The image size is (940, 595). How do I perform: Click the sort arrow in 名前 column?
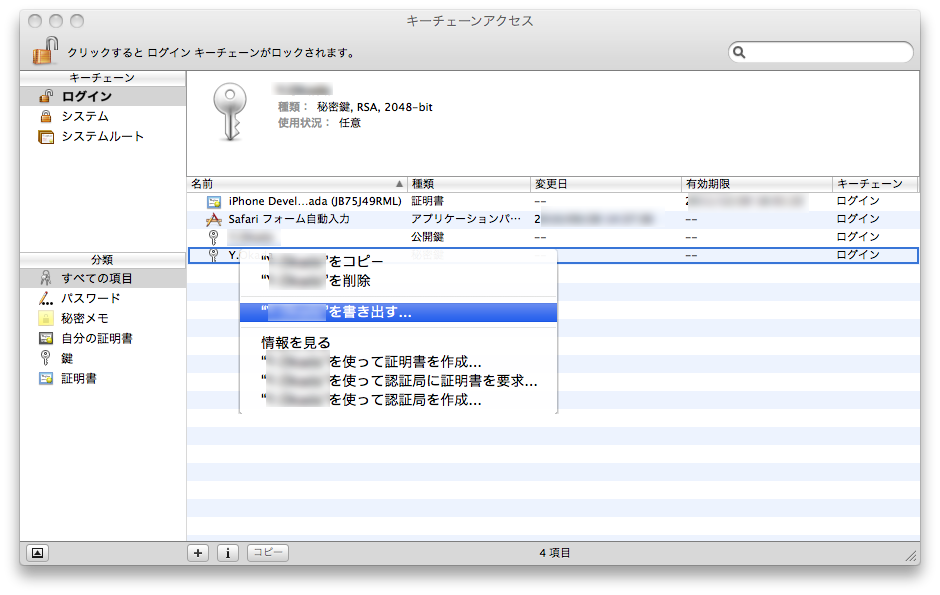(399, 184)
